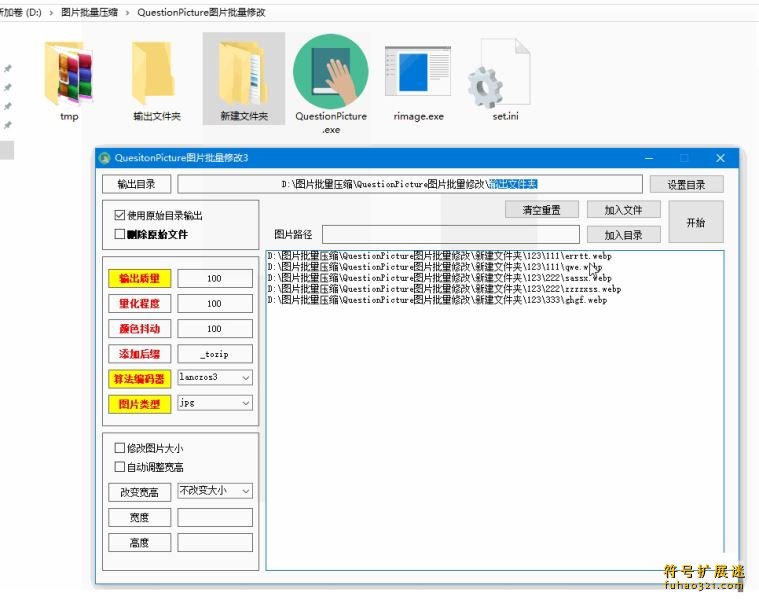This screenshot has width=759, height=600.
Task: Click the first quick access pin icon
Action: (x=8, y=69)
